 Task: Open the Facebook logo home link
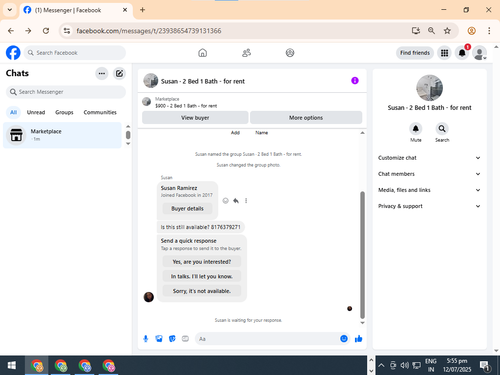[13, 53]
